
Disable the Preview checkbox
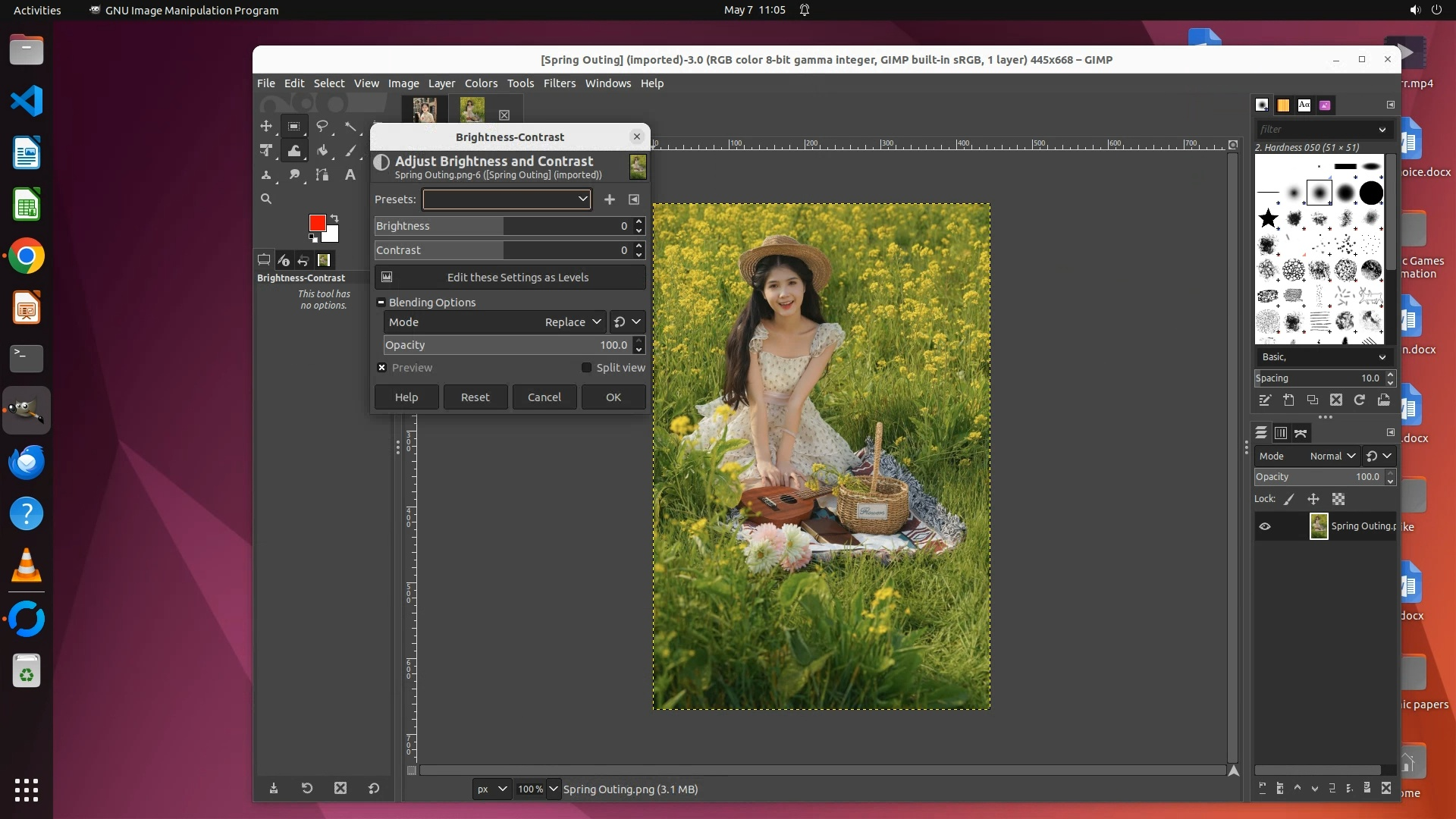[x=382, y=368]
